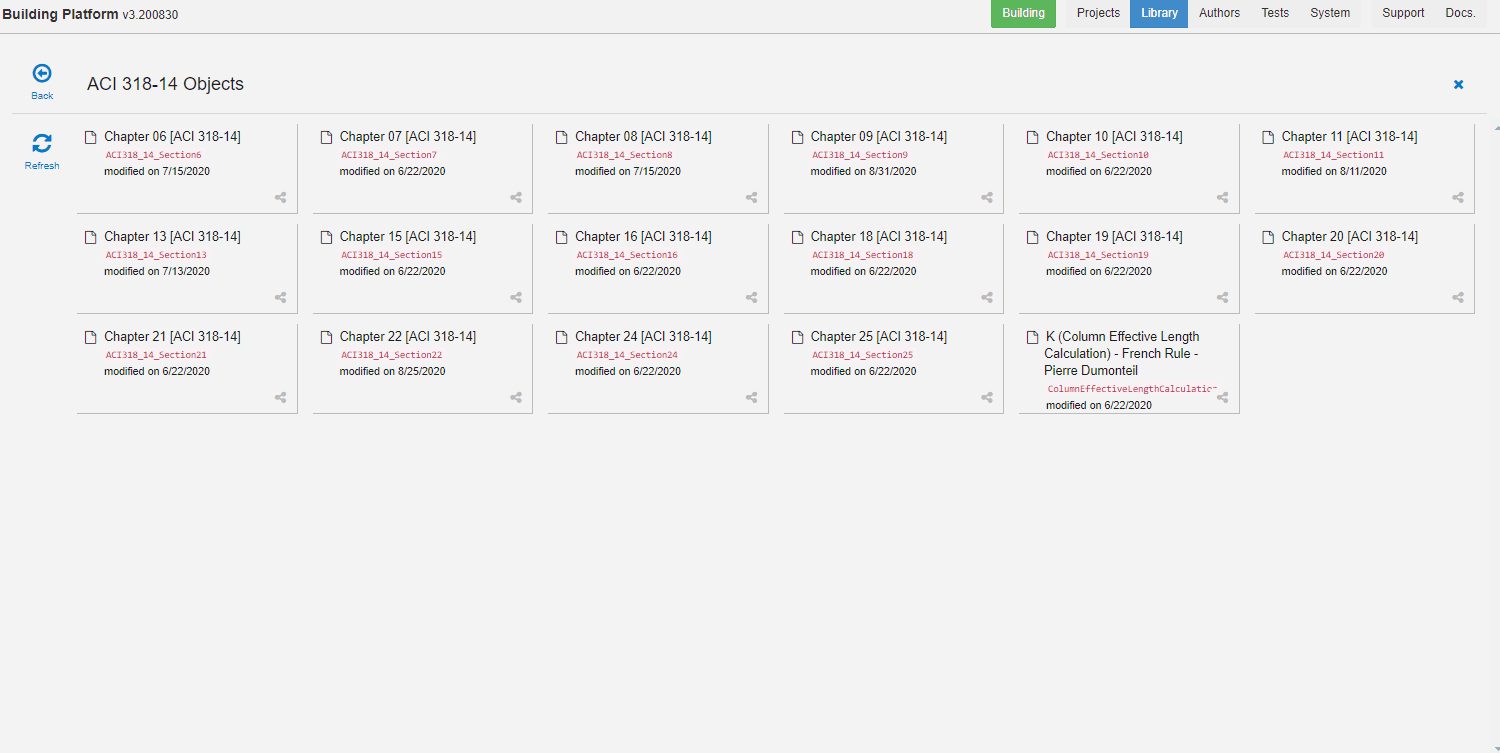Click the Chapter 25 document icon

pyautogui.click(x=797, y=337)
